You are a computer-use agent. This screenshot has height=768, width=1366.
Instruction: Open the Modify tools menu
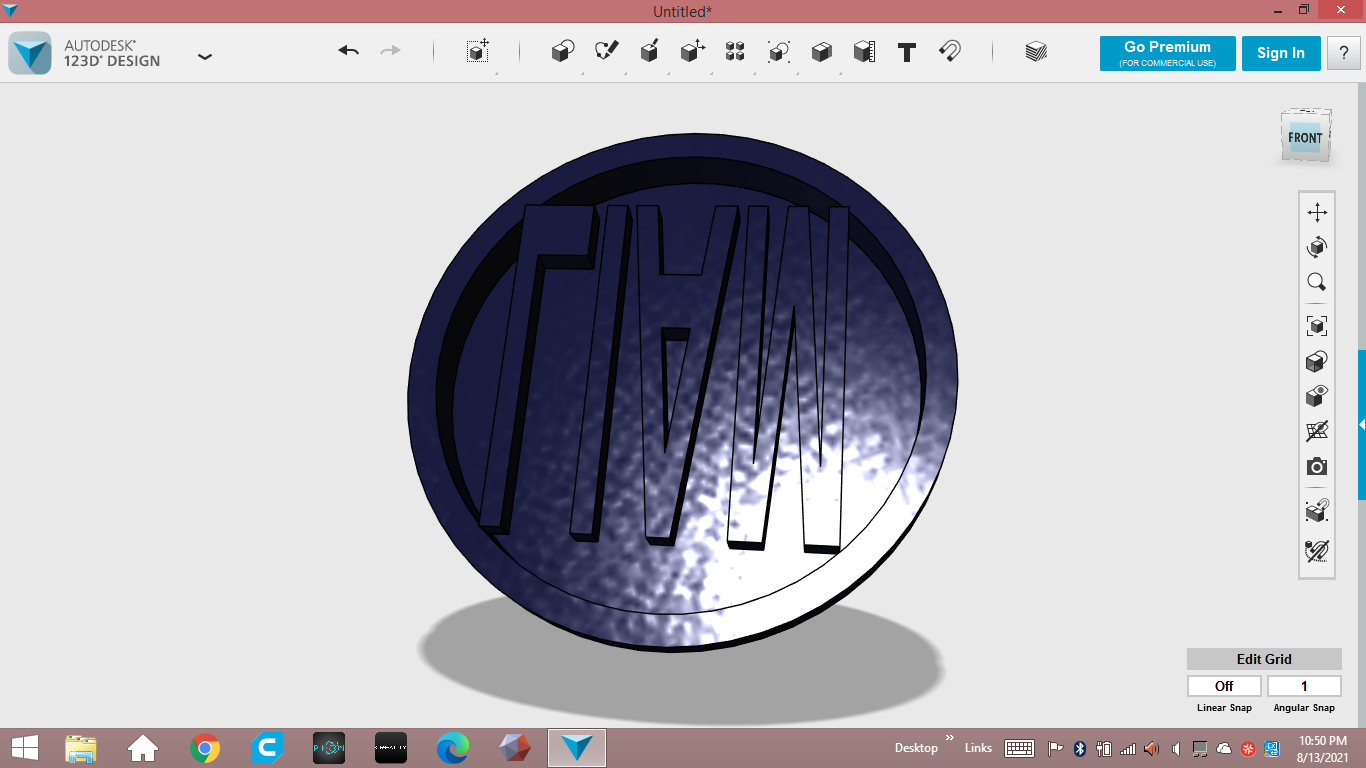pyautogui.click(x=693, y=51)
